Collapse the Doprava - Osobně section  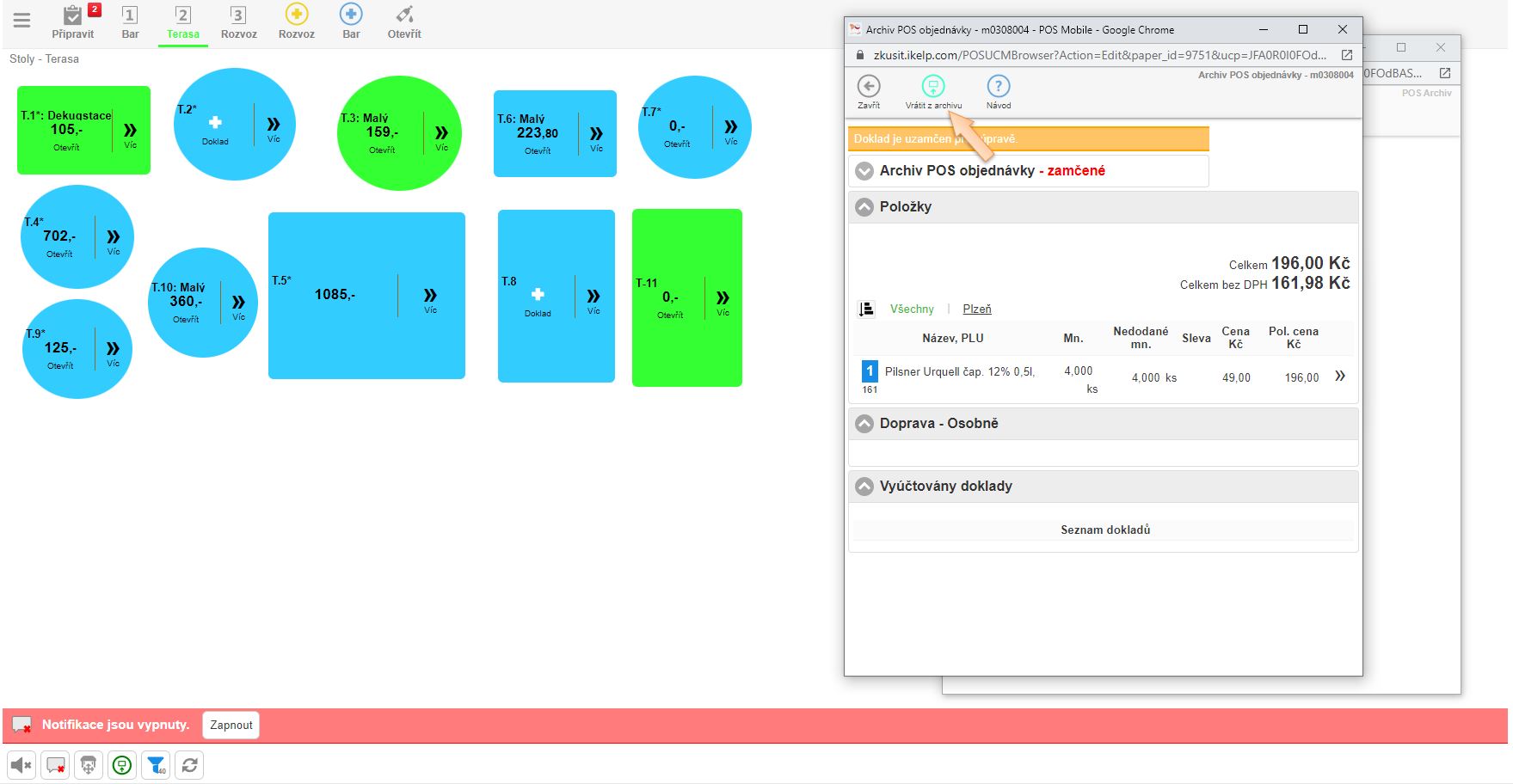tap(864, 424)
